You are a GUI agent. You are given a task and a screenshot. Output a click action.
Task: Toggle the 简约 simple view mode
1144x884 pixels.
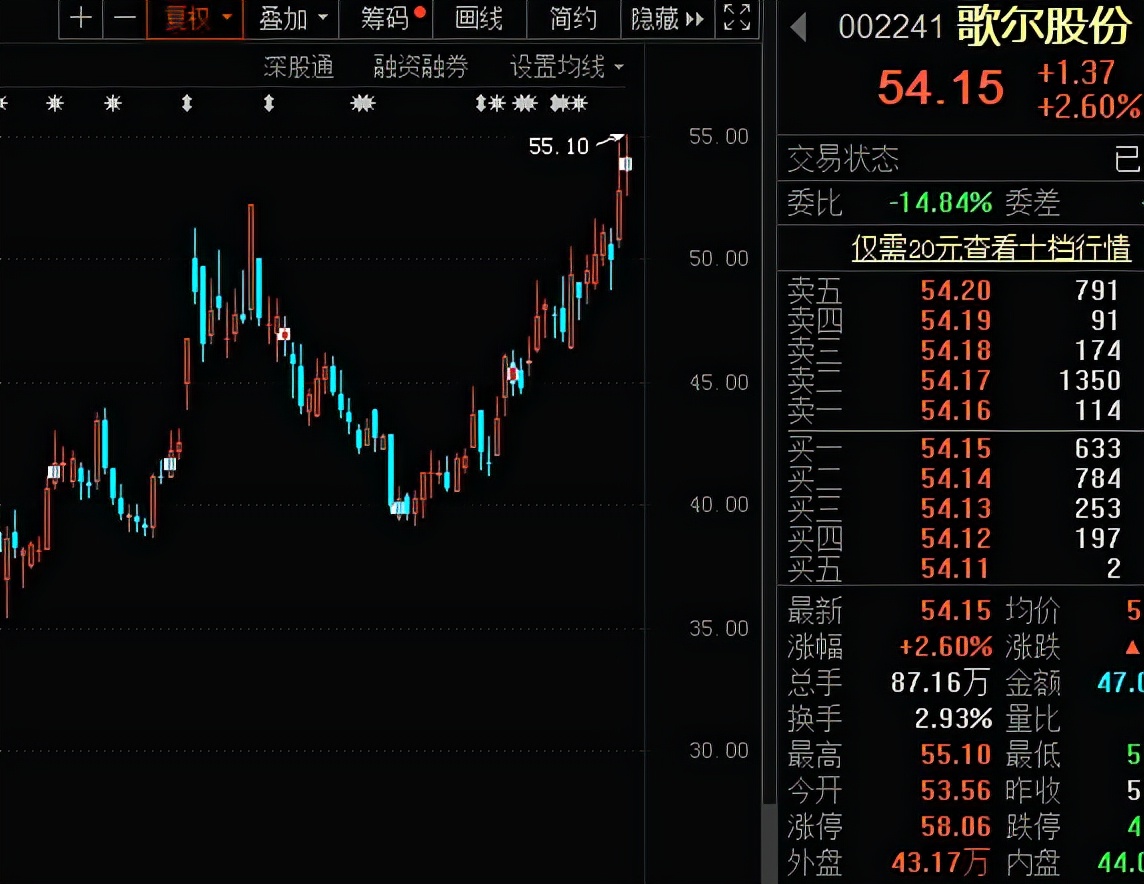click(573, 18)
